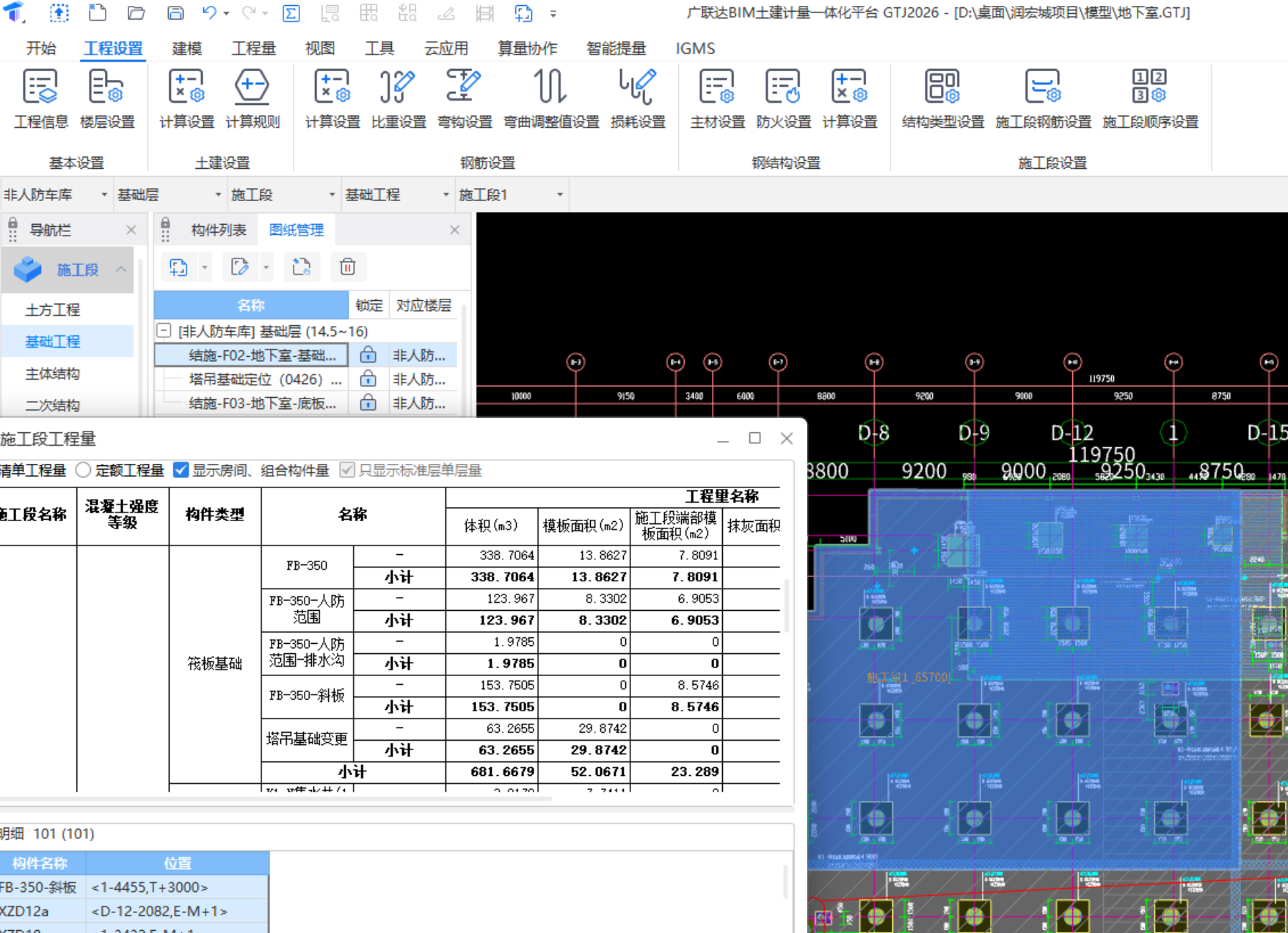Viewport: 1288px width, 933px height.
Task: Switch to the 工程量 ribbon tab
Action: pyautogui.click(x=253, y=48)
